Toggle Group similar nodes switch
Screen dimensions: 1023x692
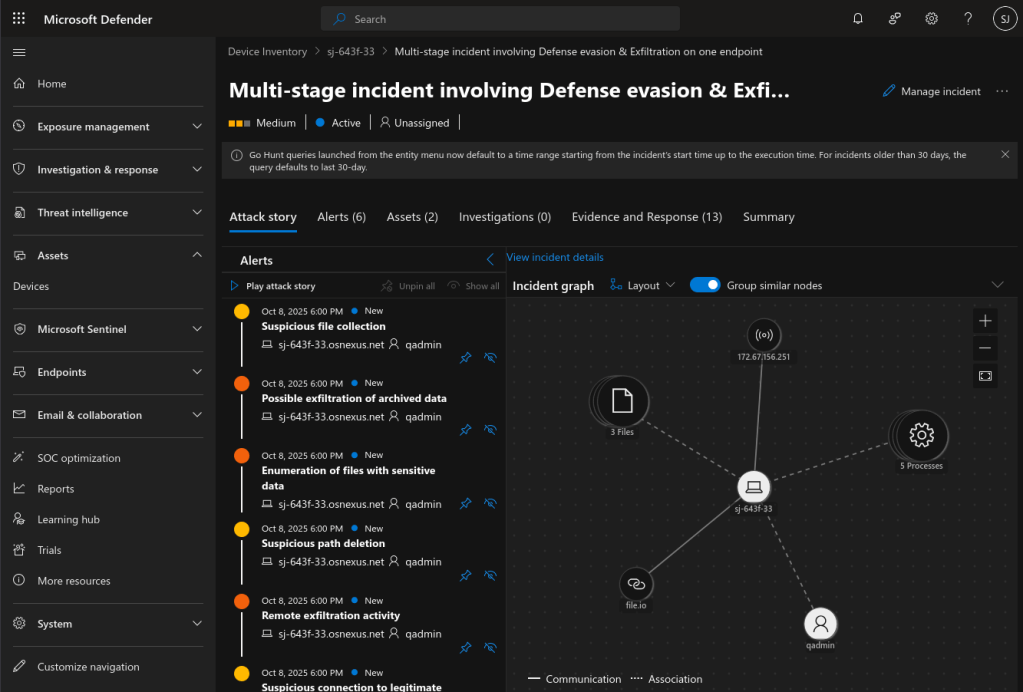tap(705, 285)
